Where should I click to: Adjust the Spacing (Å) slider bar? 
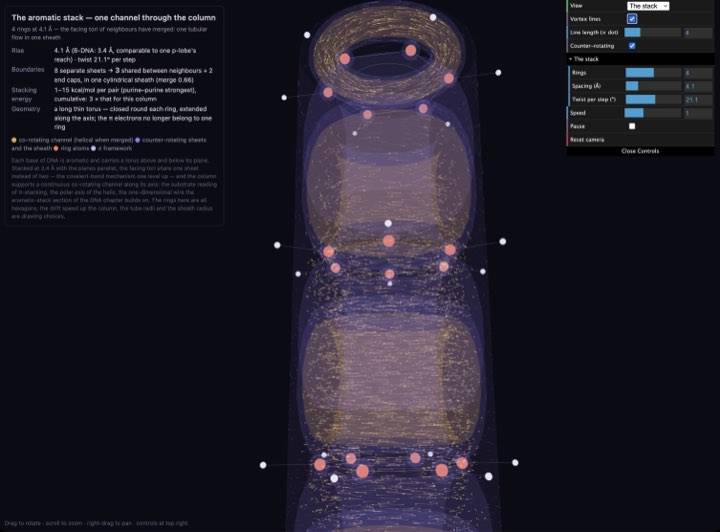[653, 86]
